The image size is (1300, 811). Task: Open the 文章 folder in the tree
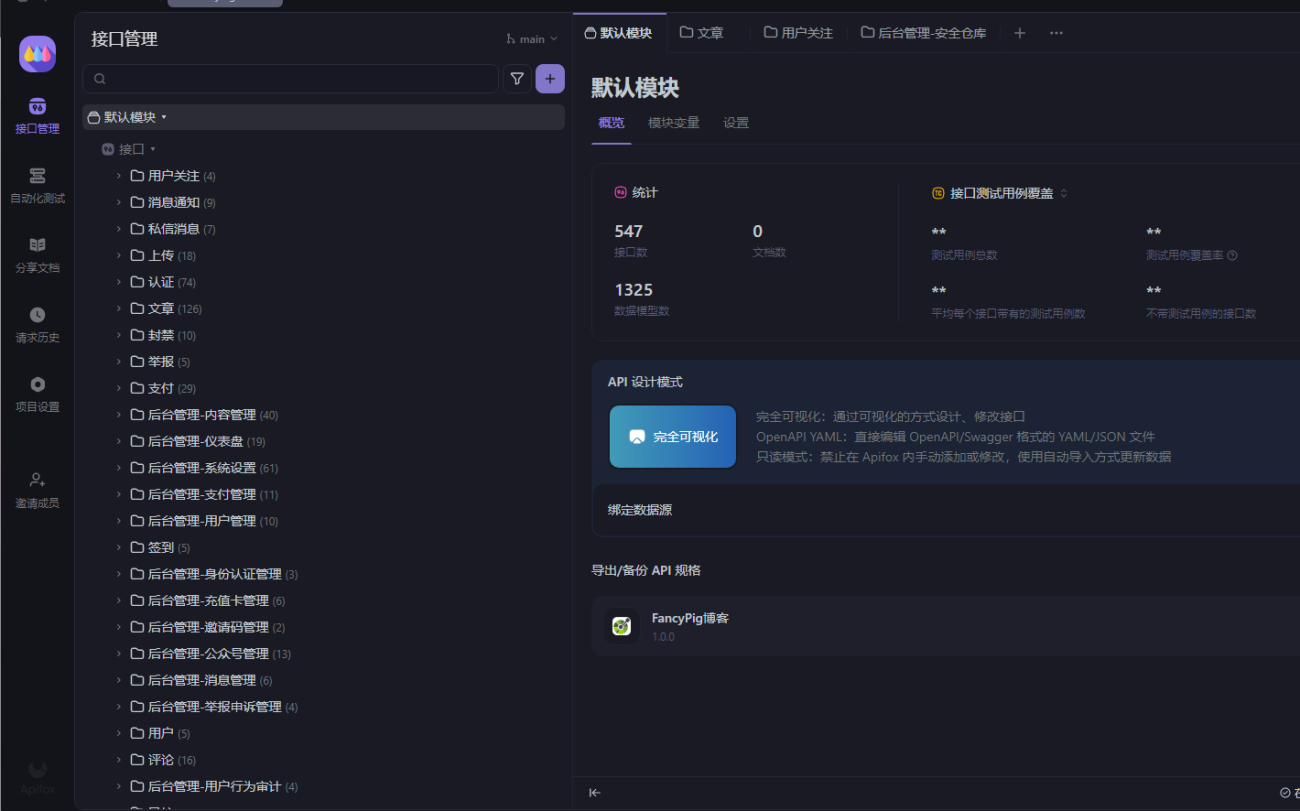161,309
